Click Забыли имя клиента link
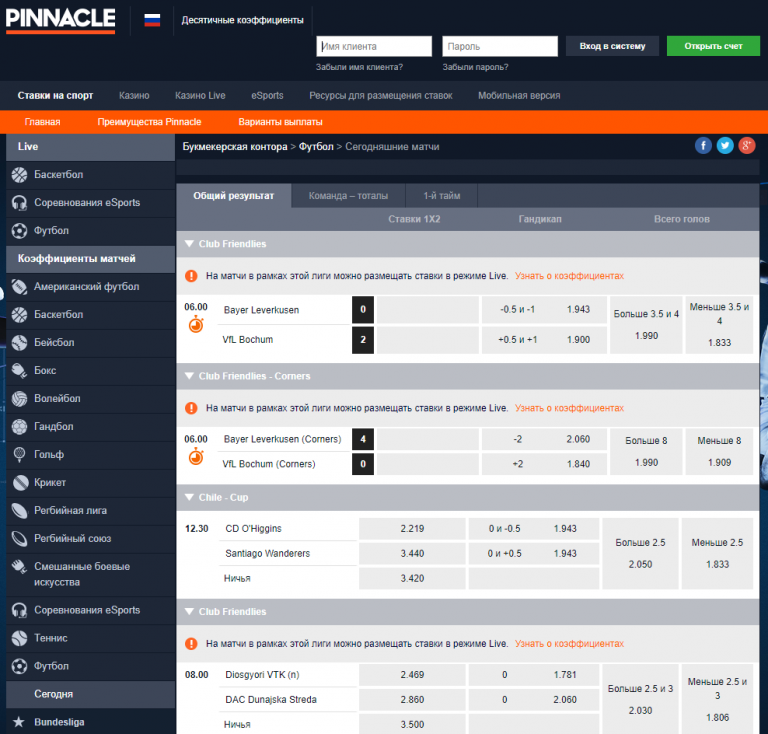This screenshot has width=768, height=734. 360,67
